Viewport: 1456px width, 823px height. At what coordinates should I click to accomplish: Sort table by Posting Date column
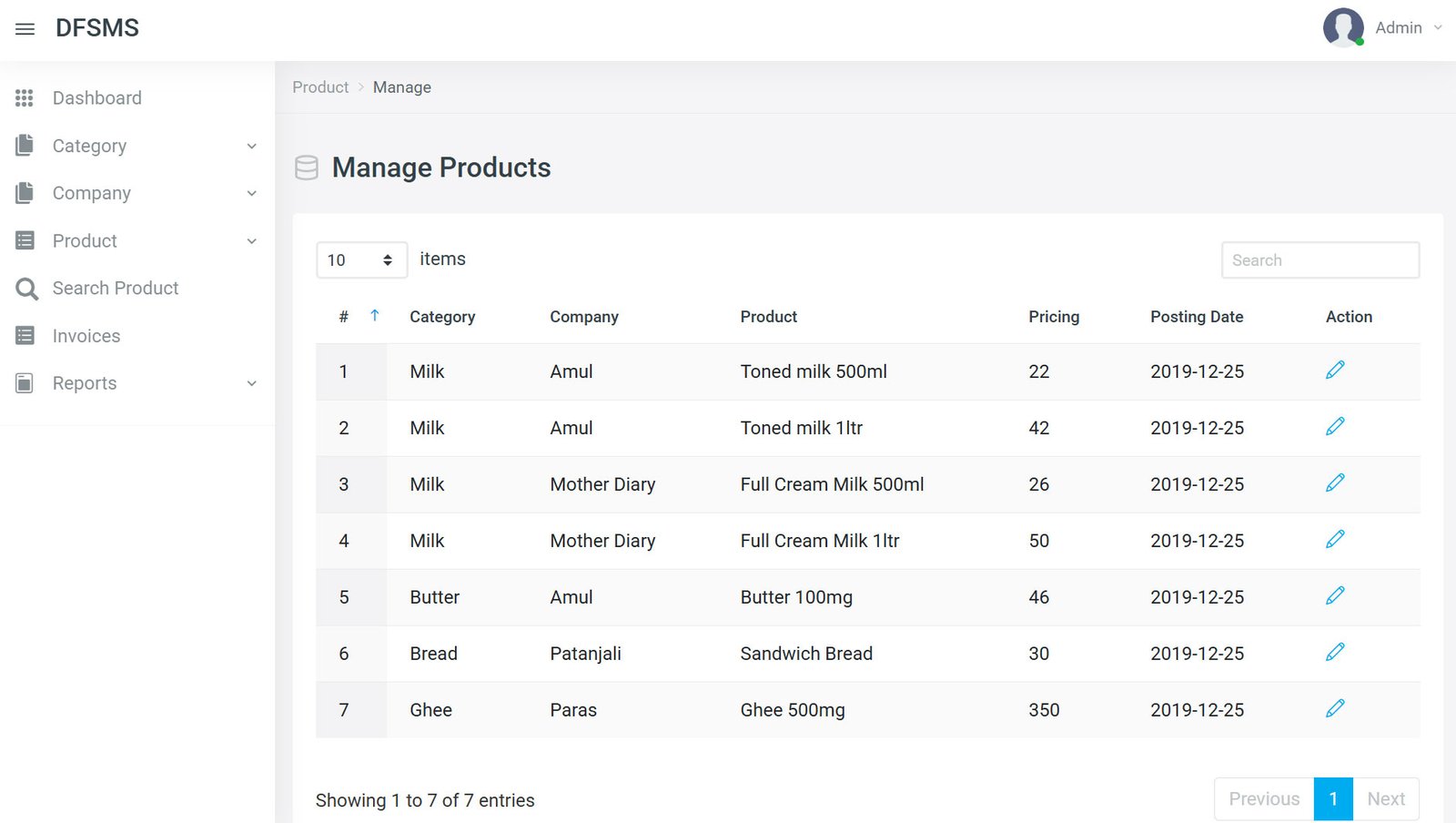click(1197, 317)
